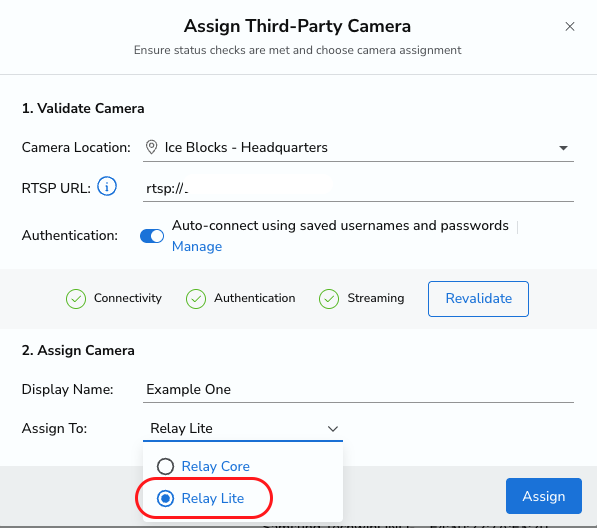Click the Assign To Relay Lite combo box
This screenshot has width=597, height=528.
click(x=243, y=429)
